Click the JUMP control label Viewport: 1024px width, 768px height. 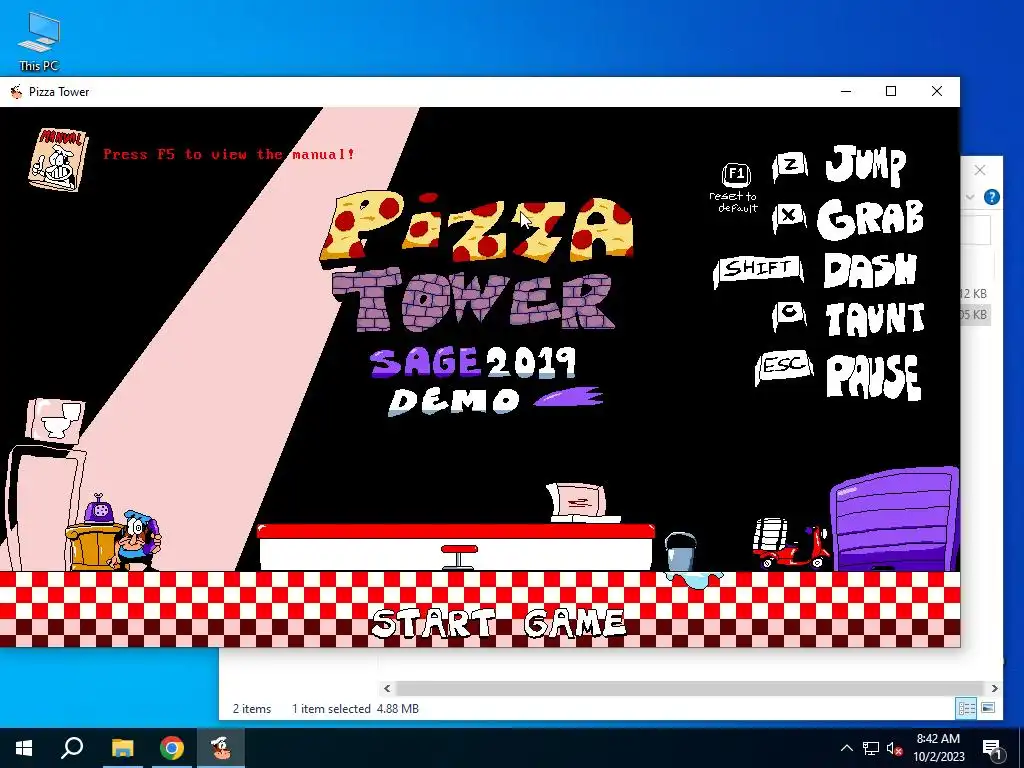(865, 166)
